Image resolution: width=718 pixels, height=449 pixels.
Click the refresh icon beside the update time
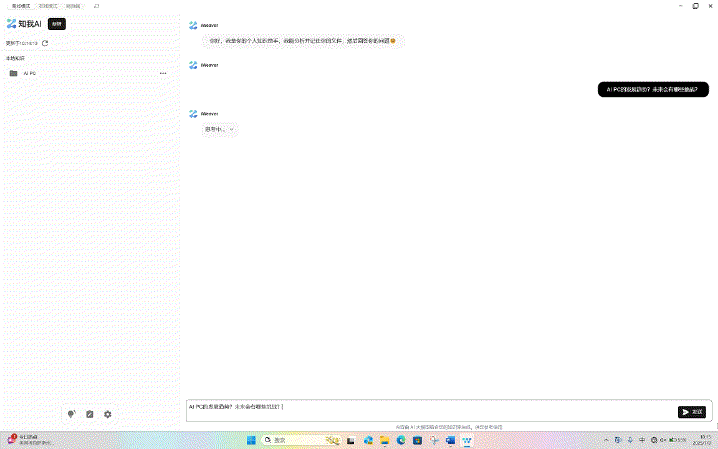coord(45,43)
